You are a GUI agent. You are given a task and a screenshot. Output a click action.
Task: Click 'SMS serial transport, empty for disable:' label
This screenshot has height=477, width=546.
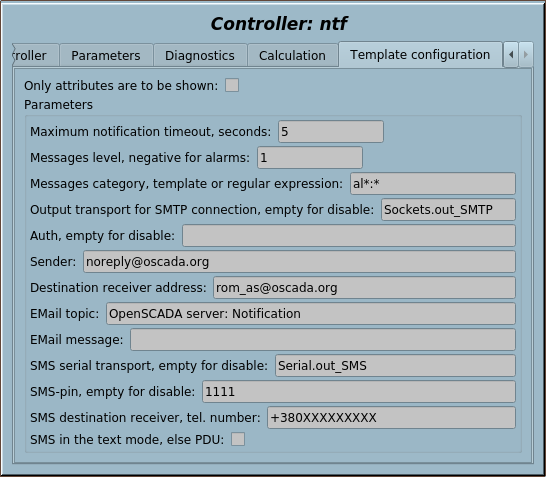(x=149, y=366)
